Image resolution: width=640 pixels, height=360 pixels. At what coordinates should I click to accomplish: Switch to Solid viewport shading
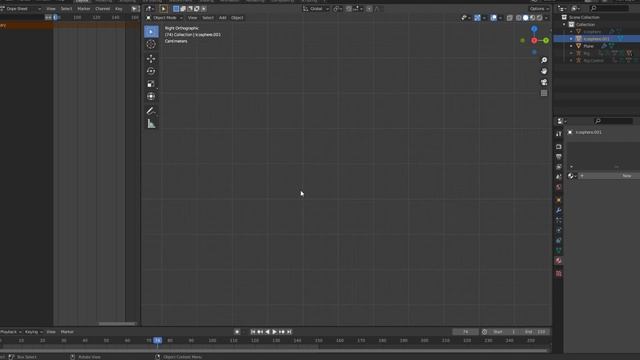pos(526,18)
